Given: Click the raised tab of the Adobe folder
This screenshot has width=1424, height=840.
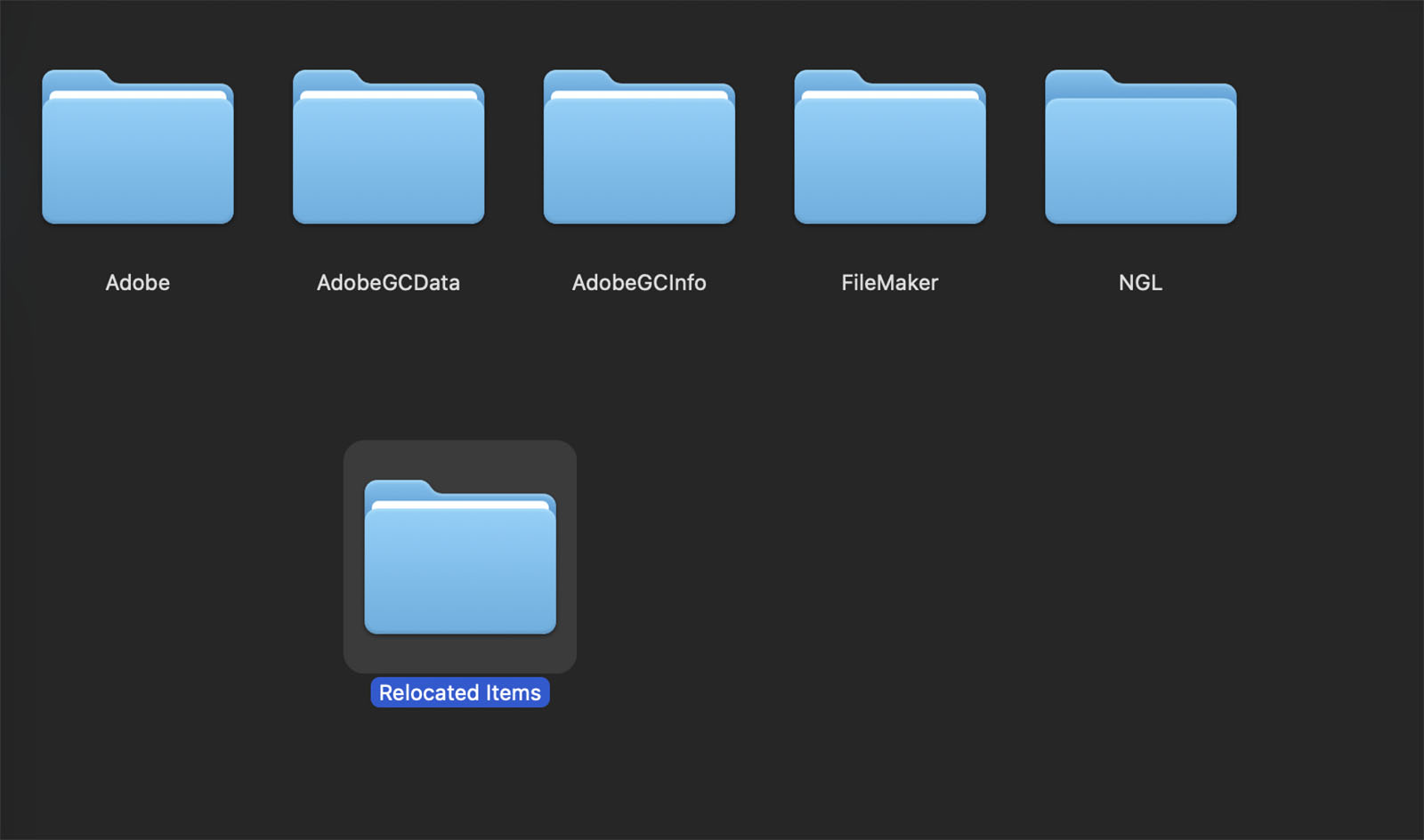Looking at the screenshot, I should (x=76, y=78).
